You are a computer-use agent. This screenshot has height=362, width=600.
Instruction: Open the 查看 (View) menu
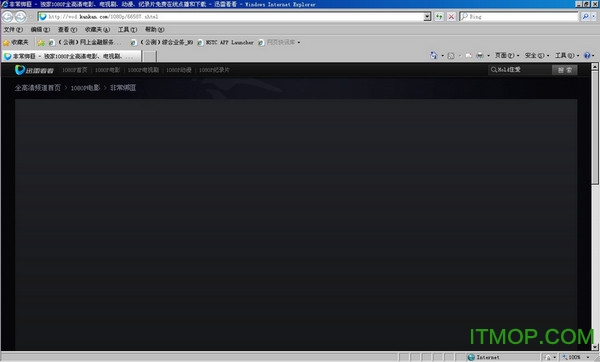[67, 29]
